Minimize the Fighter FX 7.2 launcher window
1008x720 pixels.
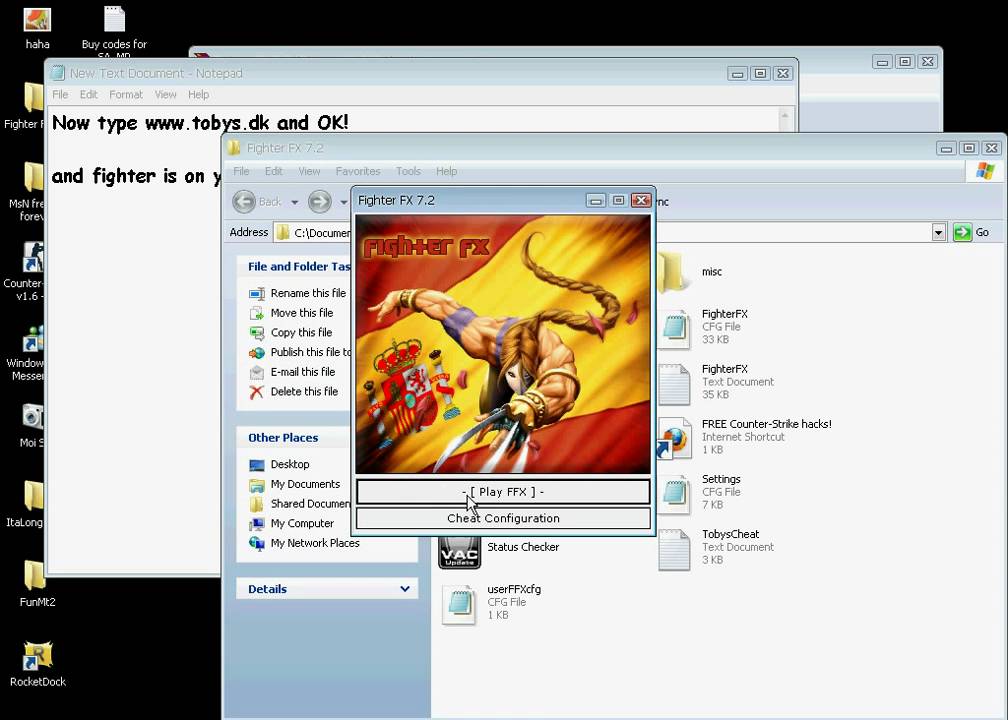tap(596, 201)
